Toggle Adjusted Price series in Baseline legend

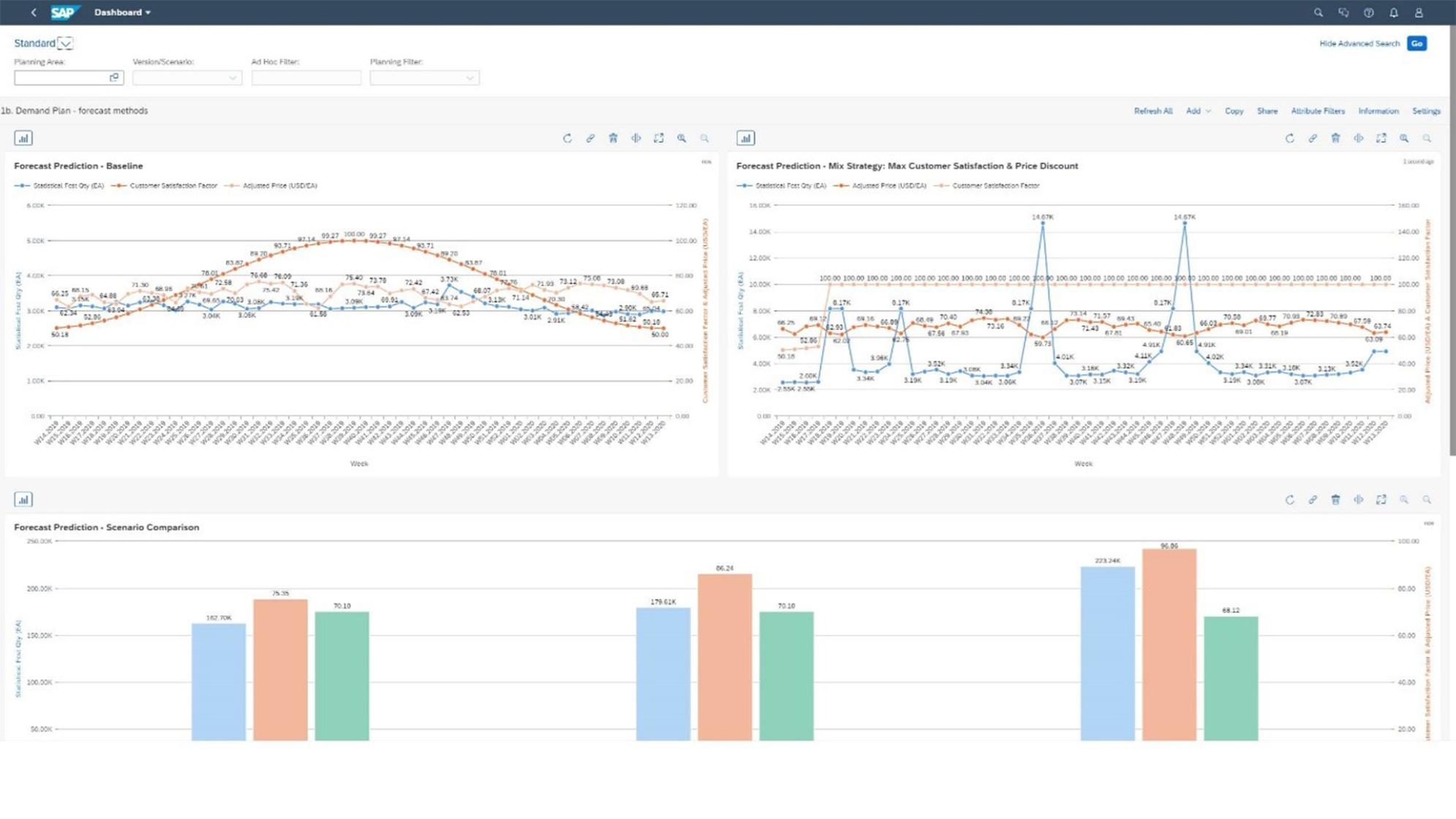pos(271,186)
